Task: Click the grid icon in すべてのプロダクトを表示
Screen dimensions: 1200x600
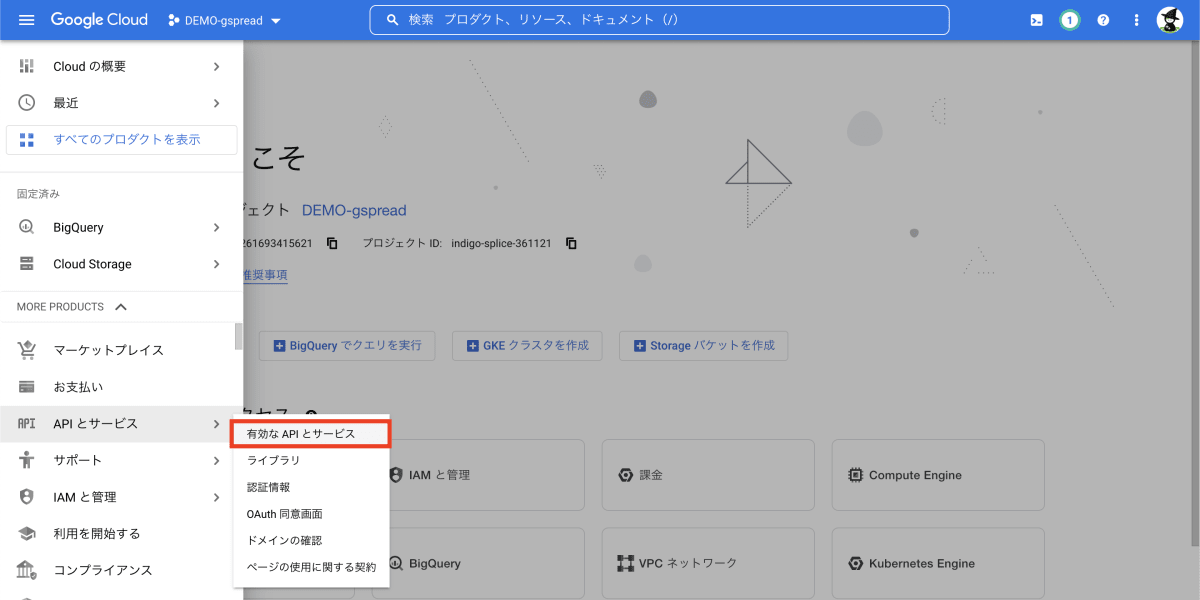Action: [x=27, y=140]
